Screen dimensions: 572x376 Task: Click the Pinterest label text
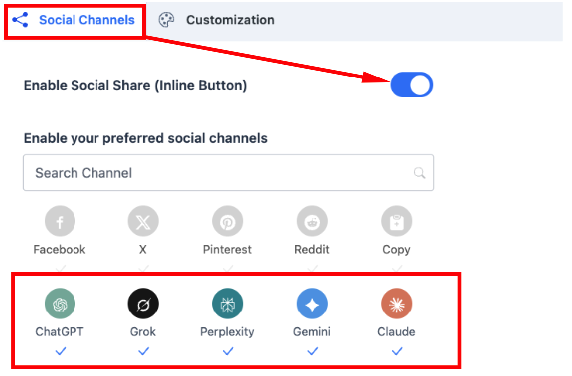[x=227, y=249]
